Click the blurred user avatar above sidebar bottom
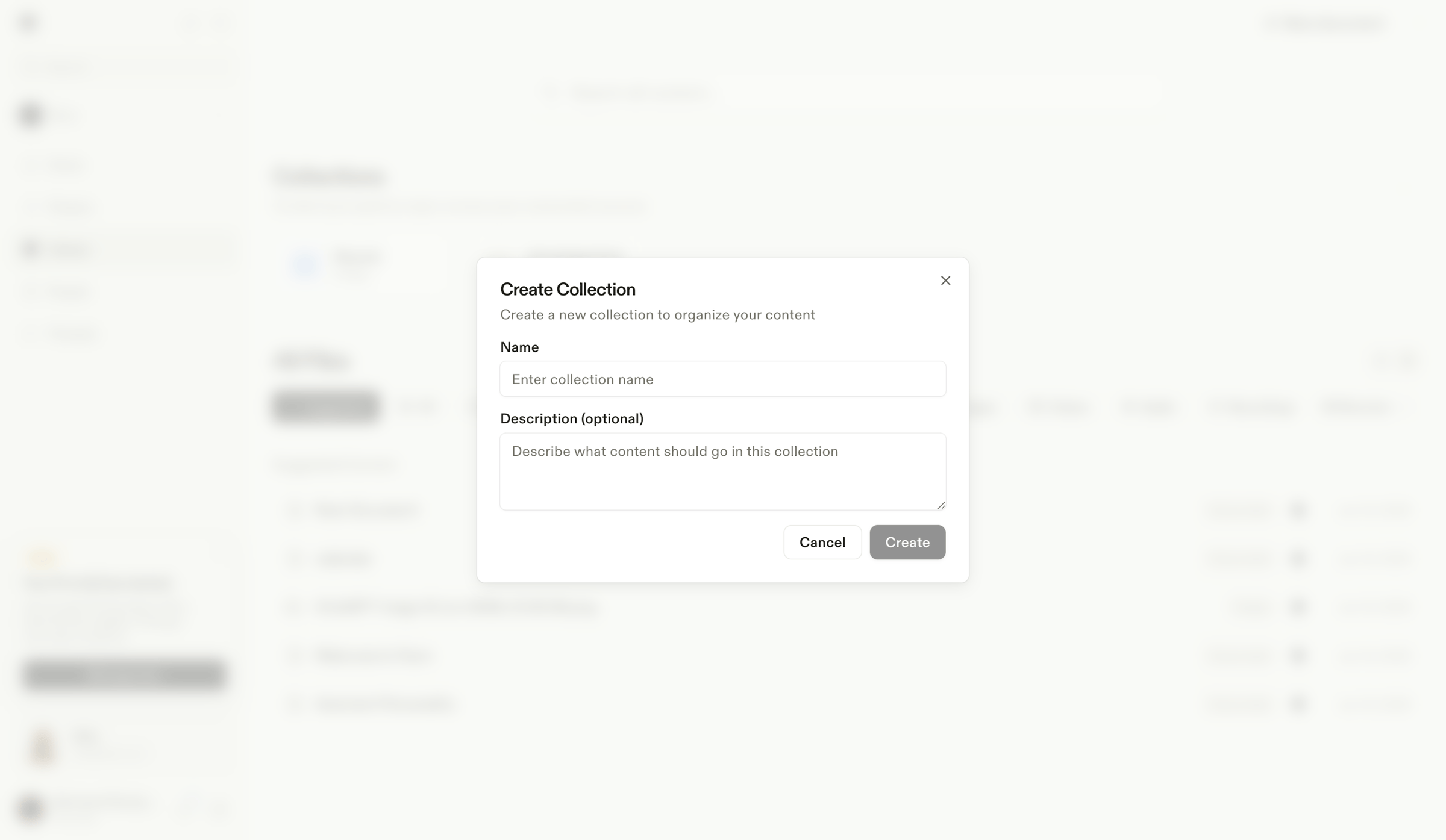Image resolution: width=1446 pixels, height=840 pixels. [43, 747]
